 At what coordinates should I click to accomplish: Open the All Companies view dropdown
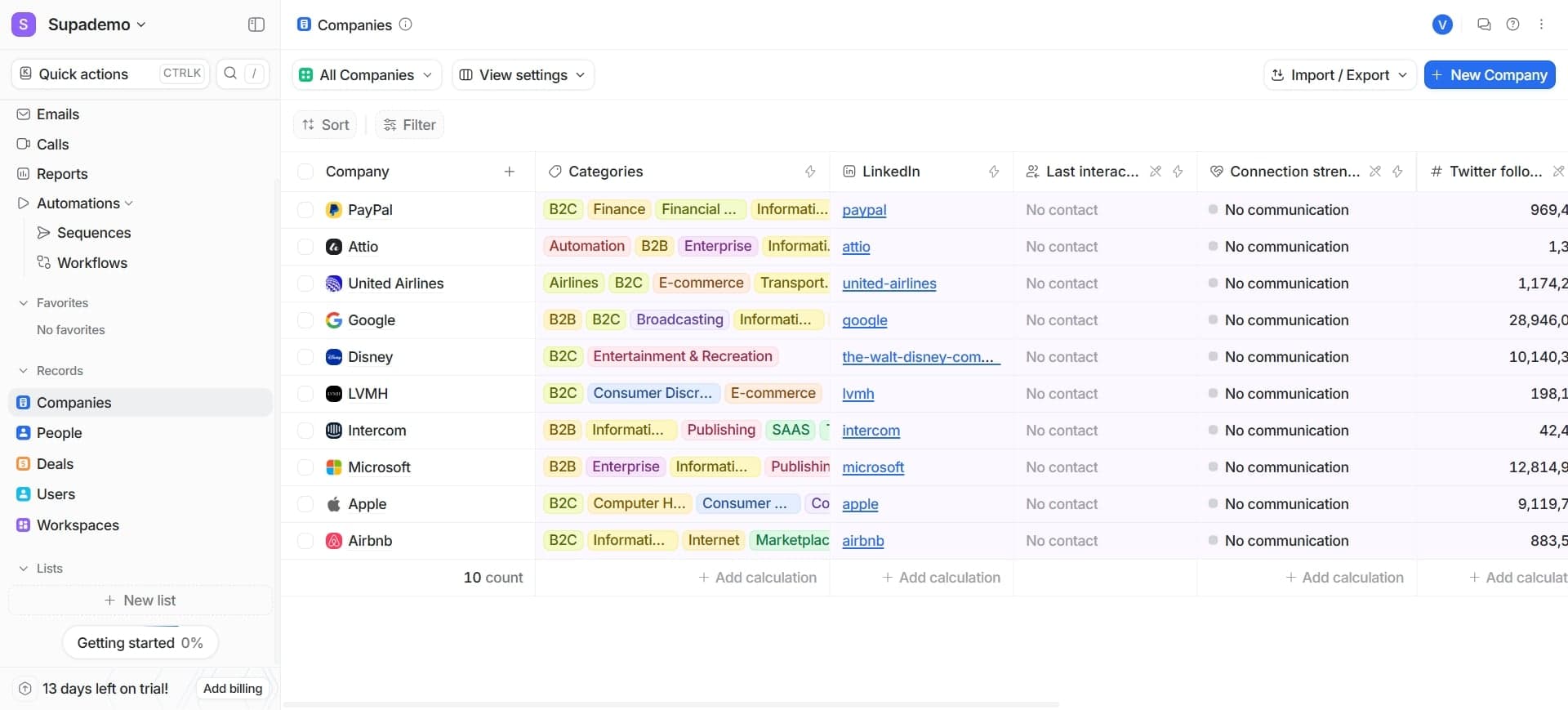[367, 75]
